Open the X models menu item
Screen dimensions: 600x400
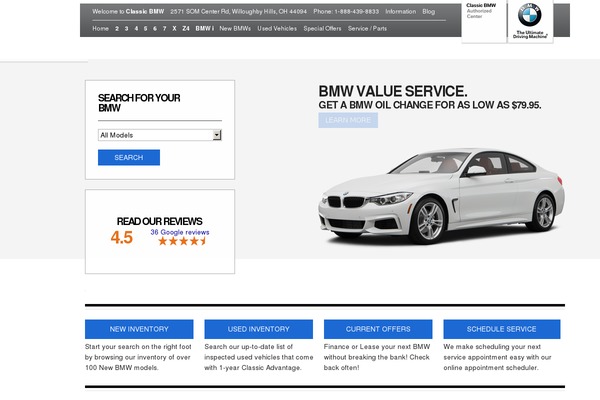click(174, 29)
